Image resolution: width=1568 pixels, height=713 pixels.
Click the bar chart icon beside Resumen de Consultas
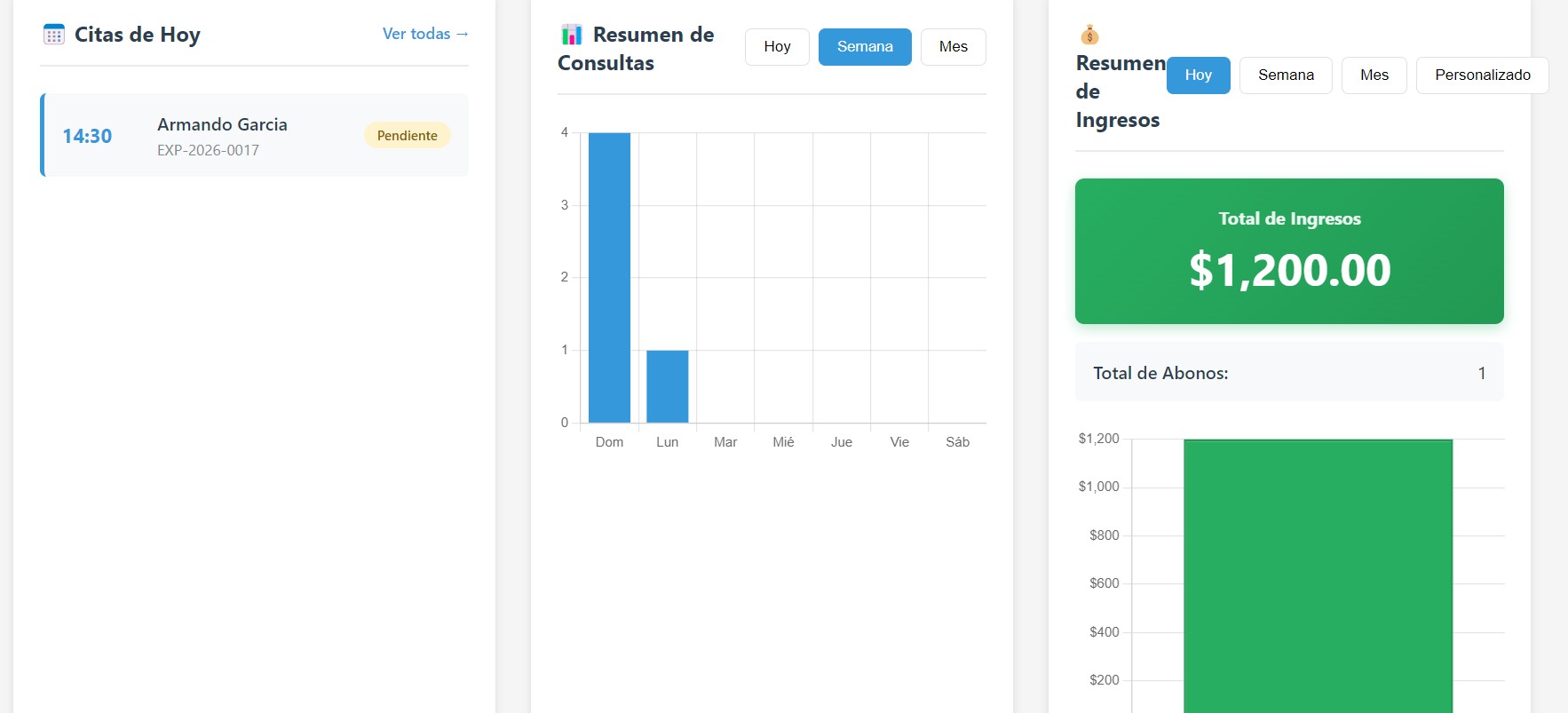click(572, 35)
